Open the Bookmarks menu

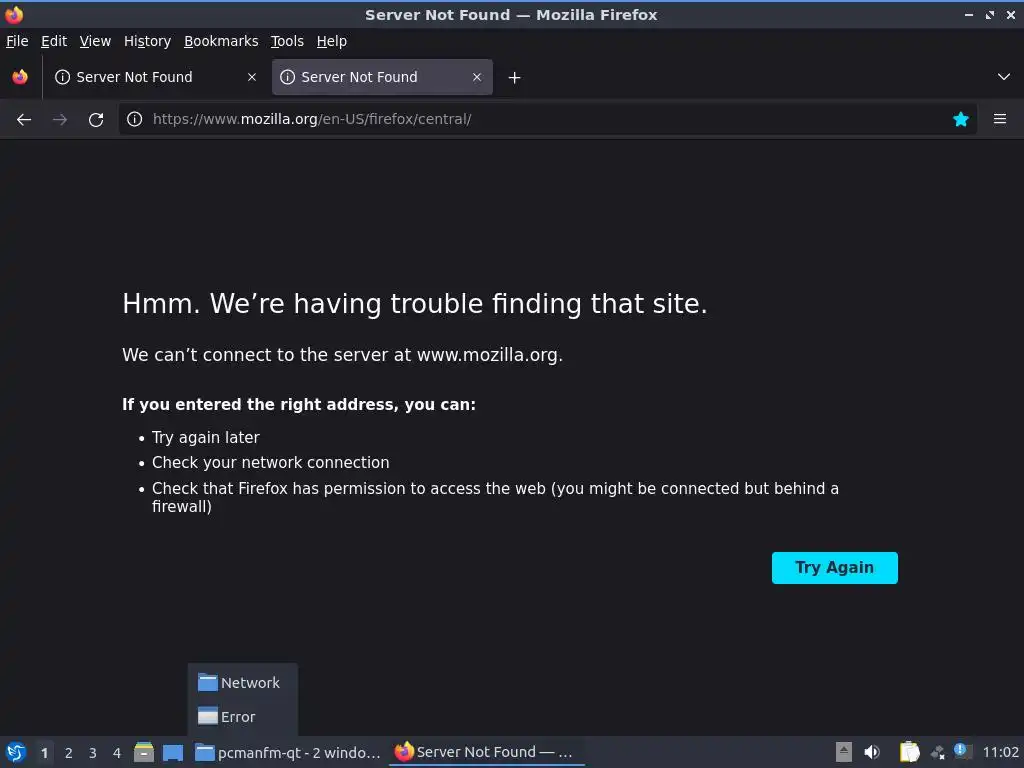tap(221, 41)
